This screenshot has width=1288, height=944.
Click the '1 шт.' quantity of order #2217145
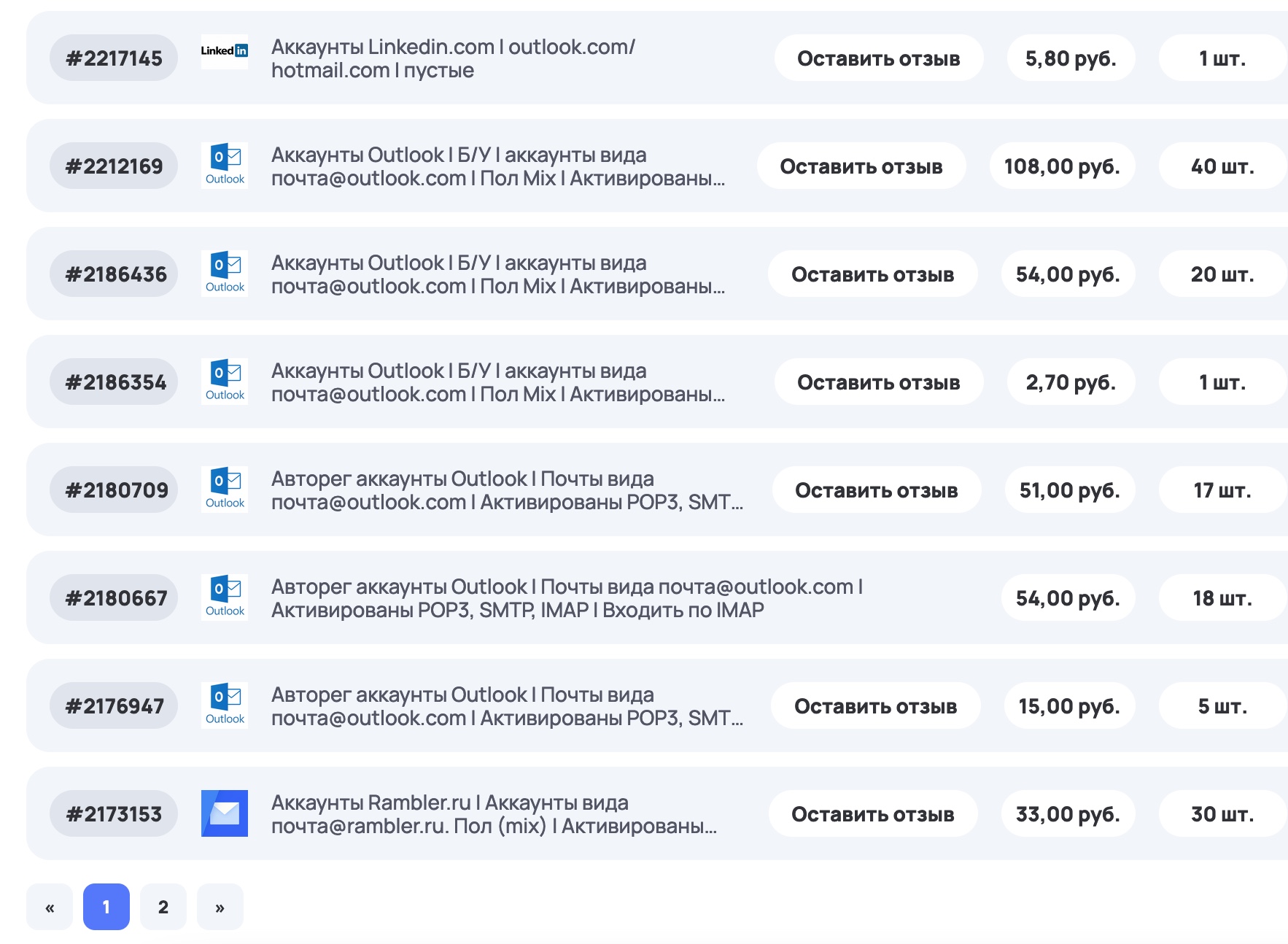[1222, 58]
